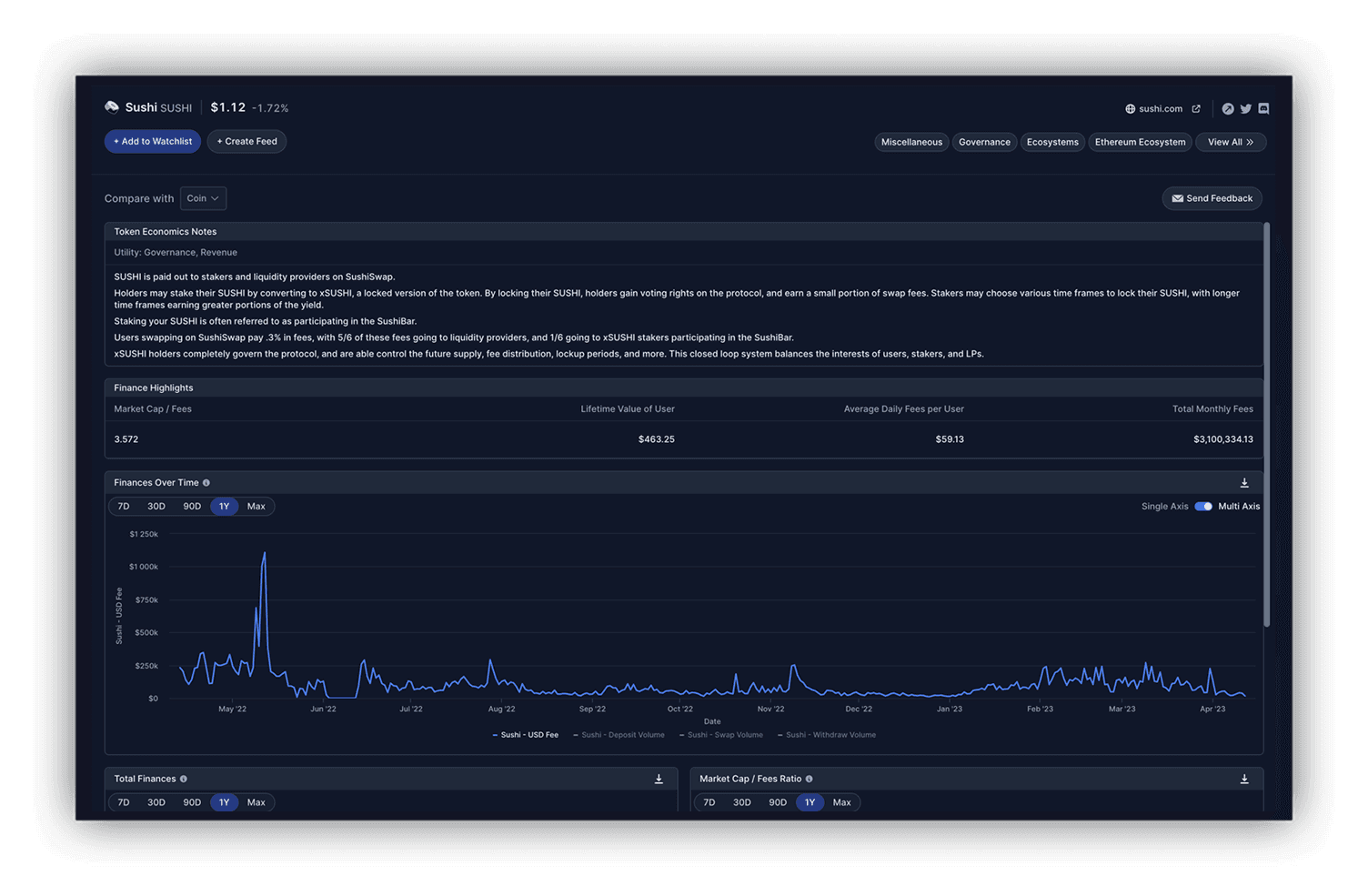Click Send Feedback button
Screen dimensions: 1368x896
(1212, 198)
